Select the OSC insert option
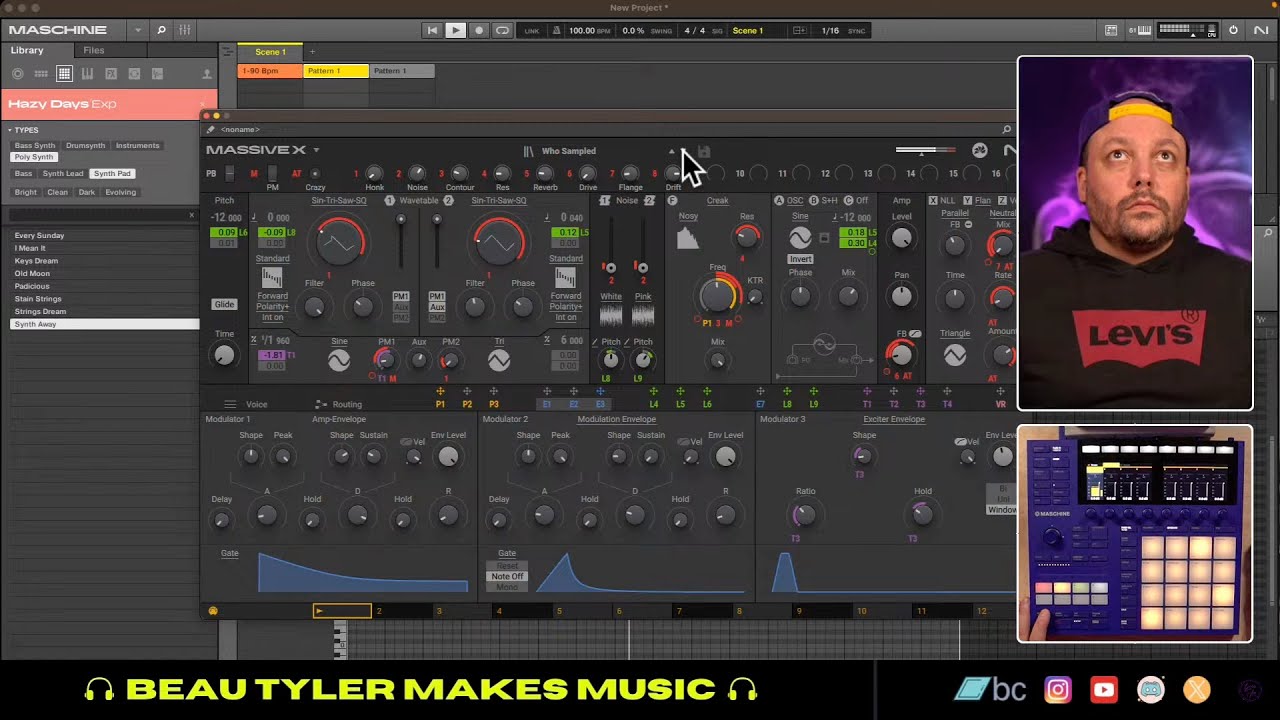1280x720 pixels. [795, 200]
